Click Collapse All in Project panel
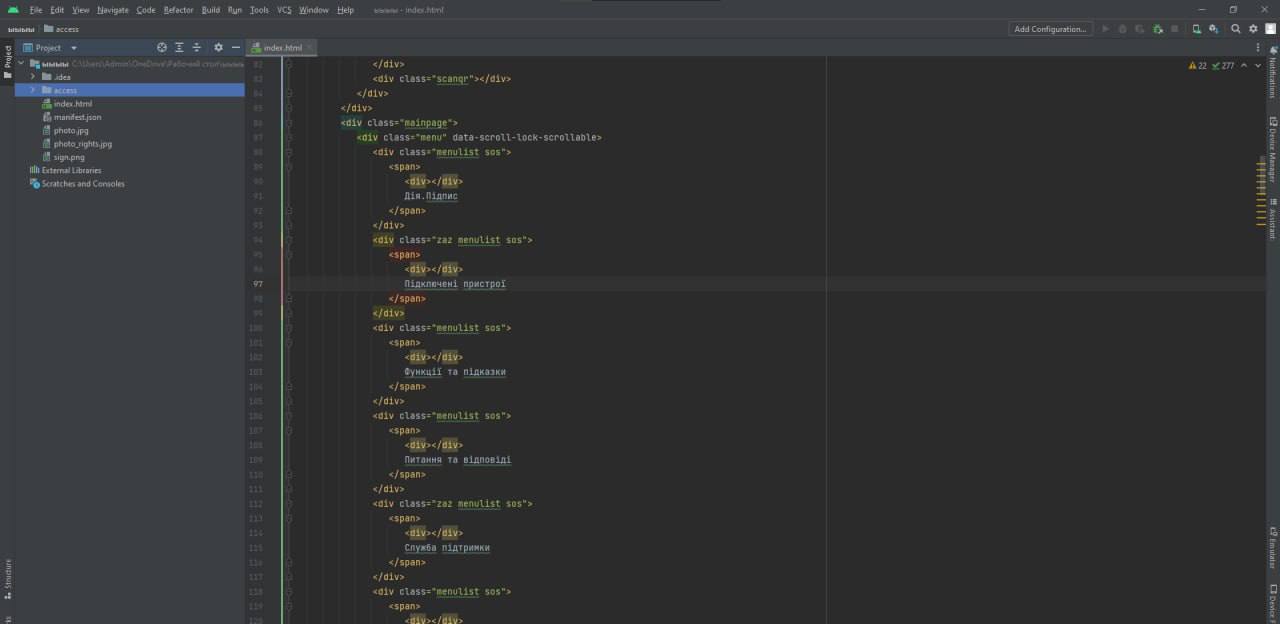The width and height of the screenshot is (1280, 624). coord(196,47)
